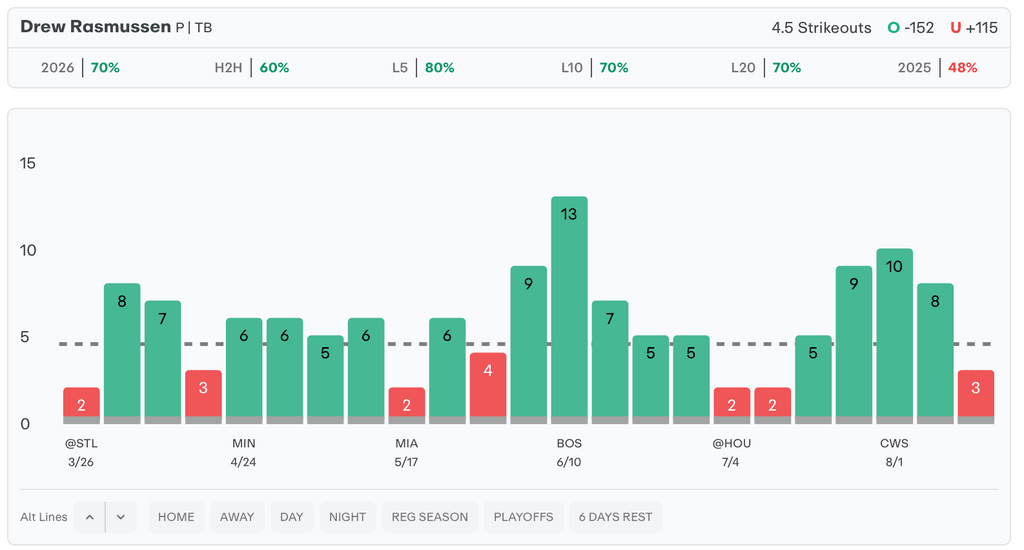Click the Drew Rasmussen player name

95,27
